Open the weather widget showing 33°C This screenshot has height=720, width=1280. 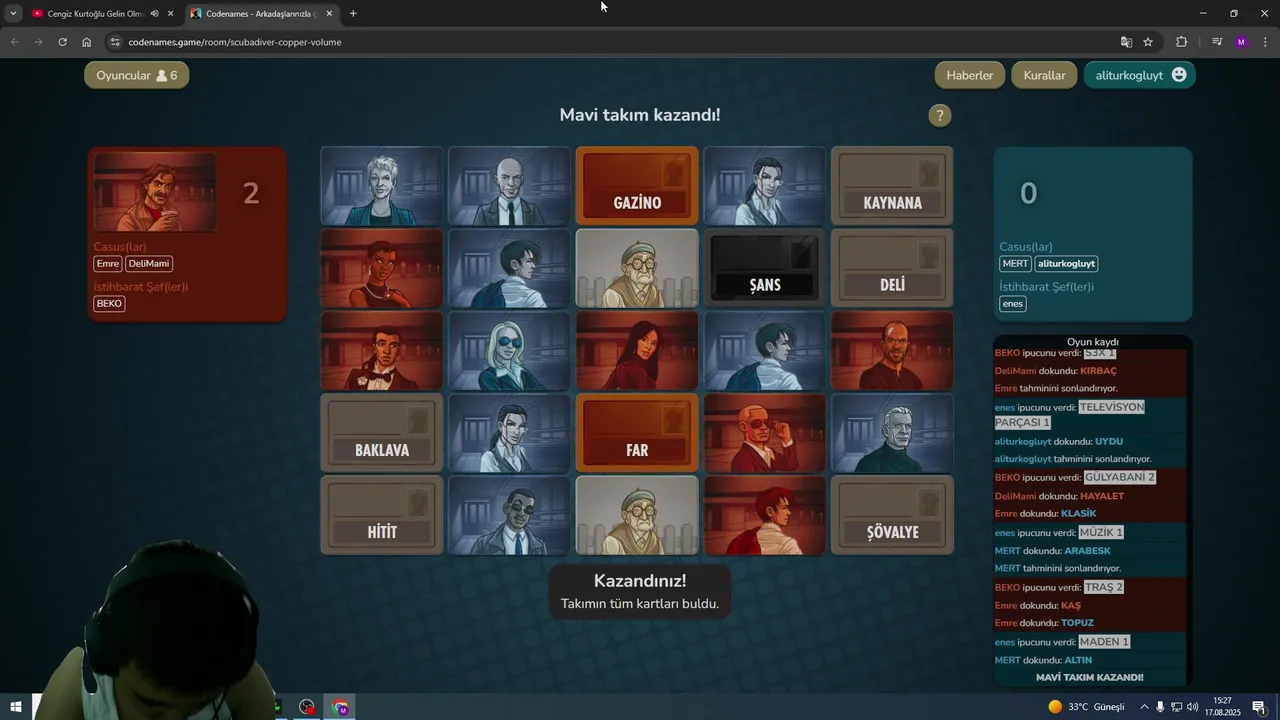[1086, 707]
